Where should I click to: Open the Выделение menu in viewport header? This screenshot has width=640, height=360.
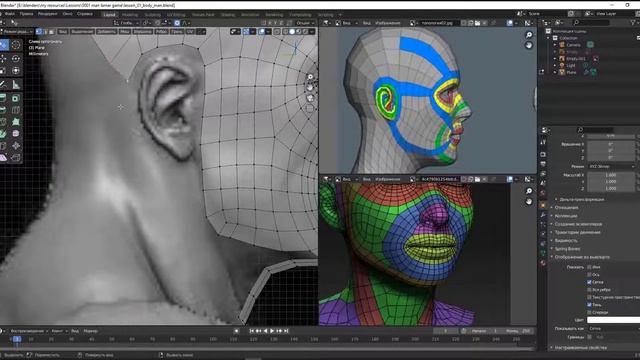pos(82,31)
